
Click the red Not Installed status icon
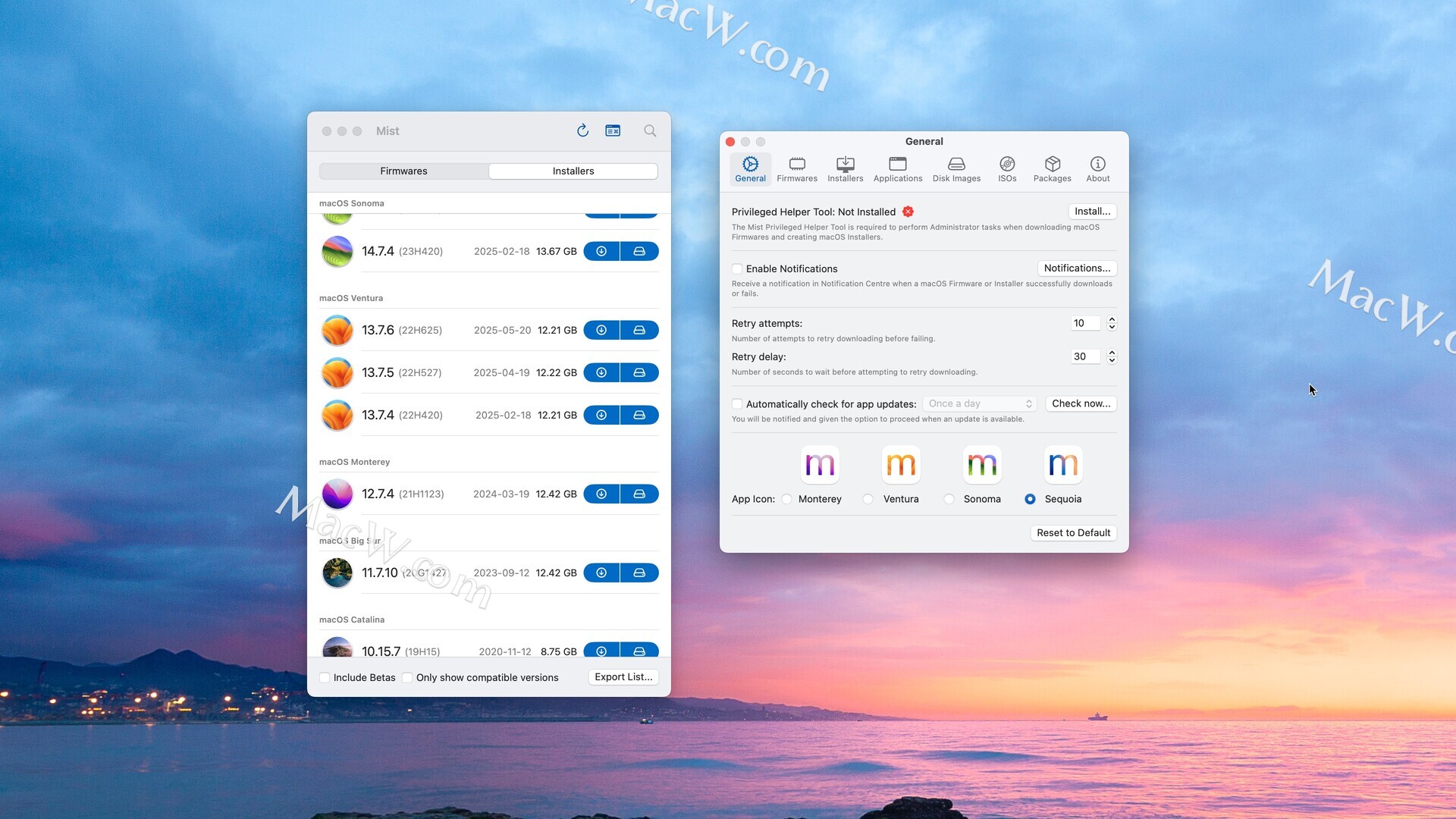(908, 212)
